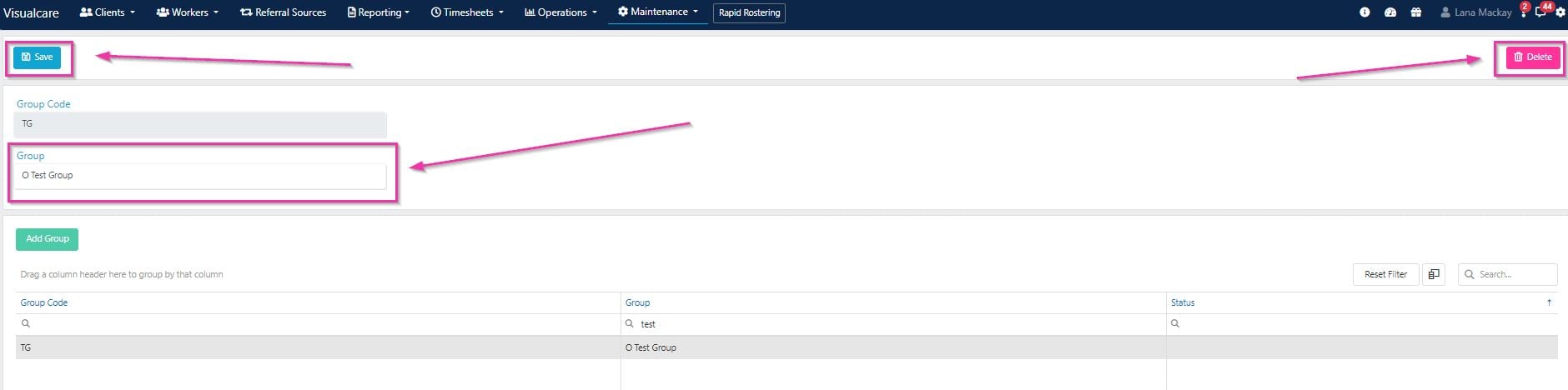This screenshot has width=1568, height=390.
Task: Save the group changes
Action: tap(37, 57)
